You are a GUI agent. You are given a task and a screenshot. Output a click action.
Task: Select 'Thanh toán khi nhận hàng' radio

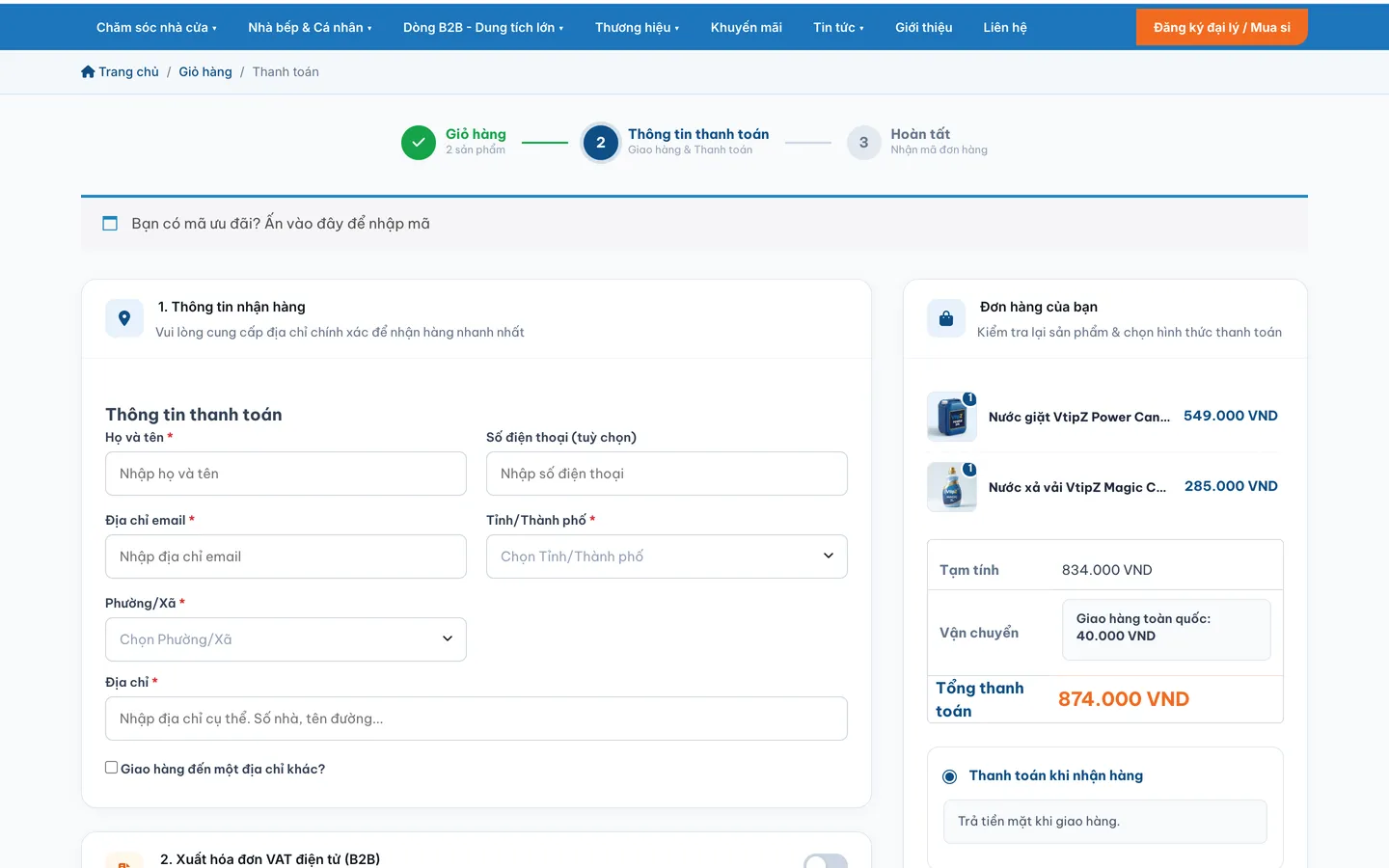950,776
